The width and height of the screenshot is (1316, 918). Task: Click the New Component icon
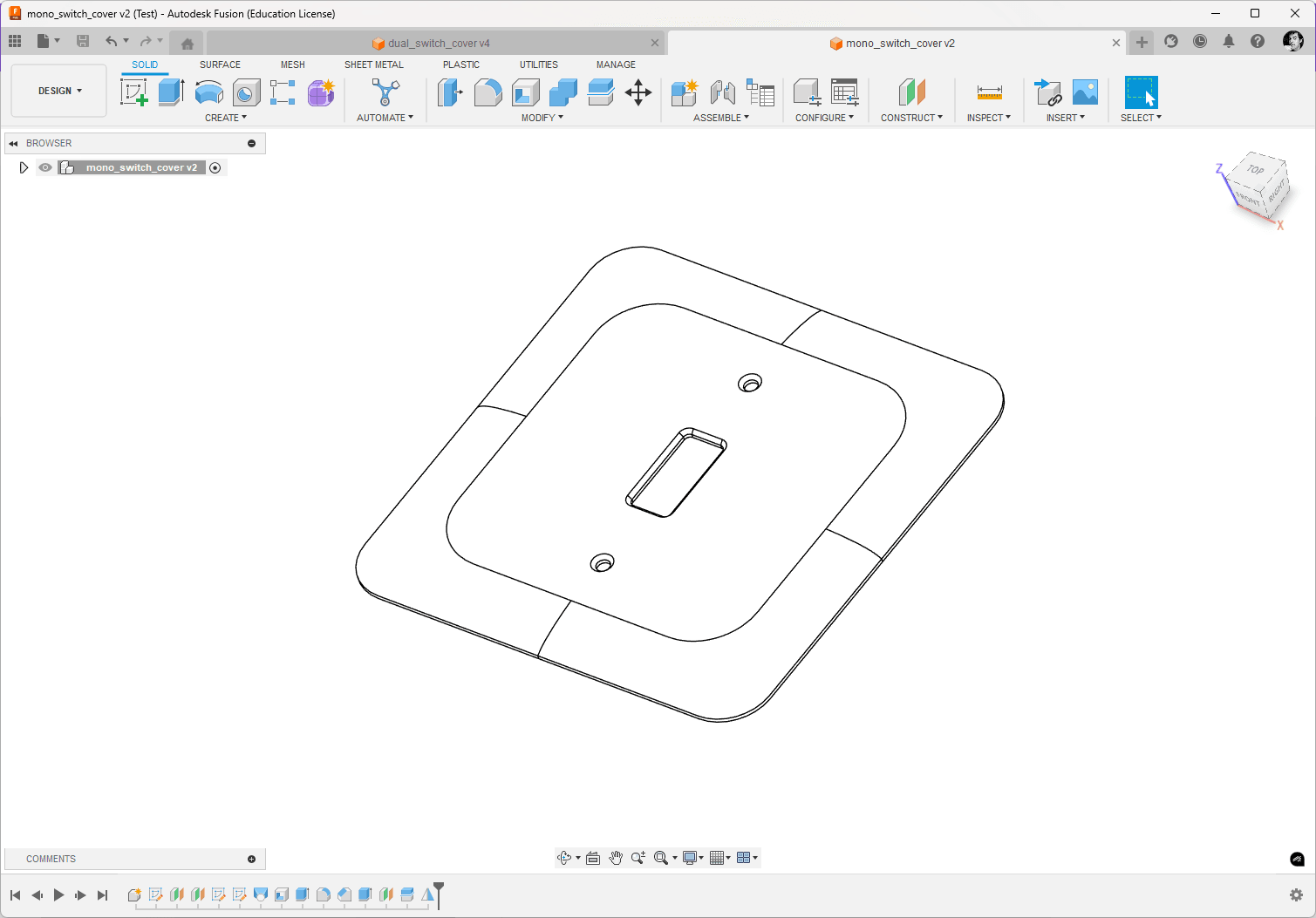coord(685,92)
